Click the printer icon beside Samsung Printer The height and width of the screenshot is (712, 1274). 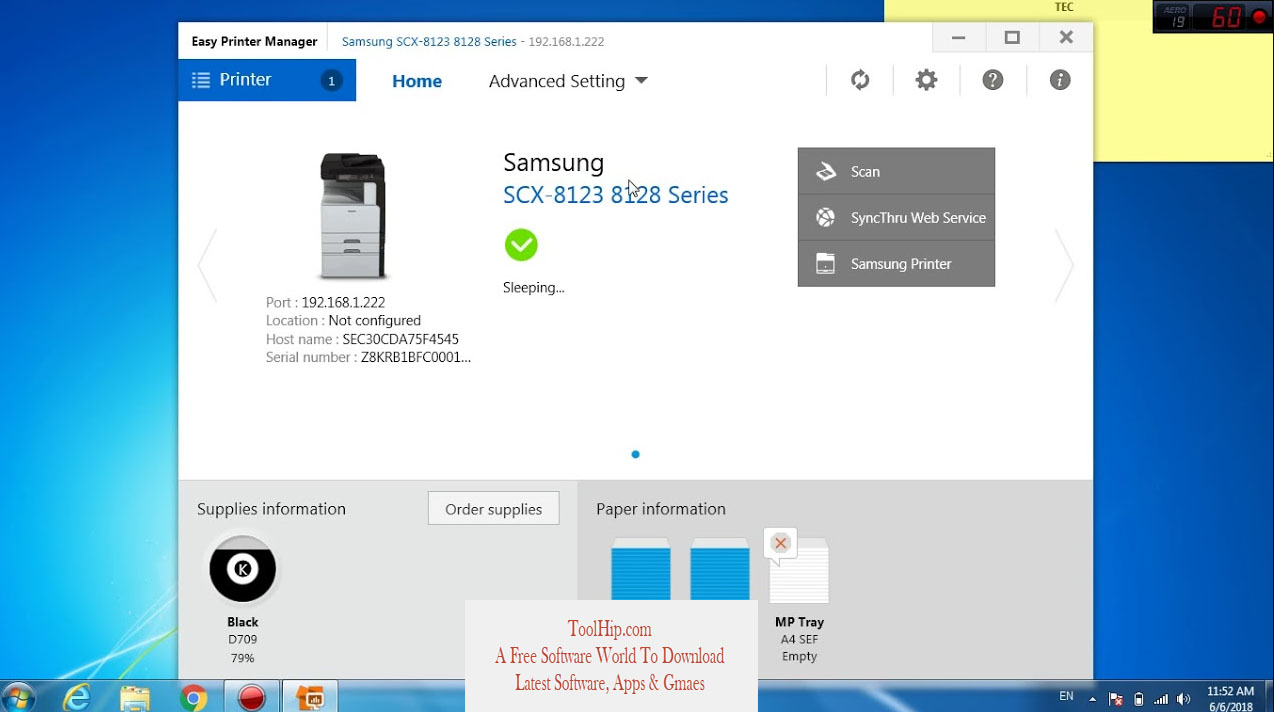coord(826,263)
